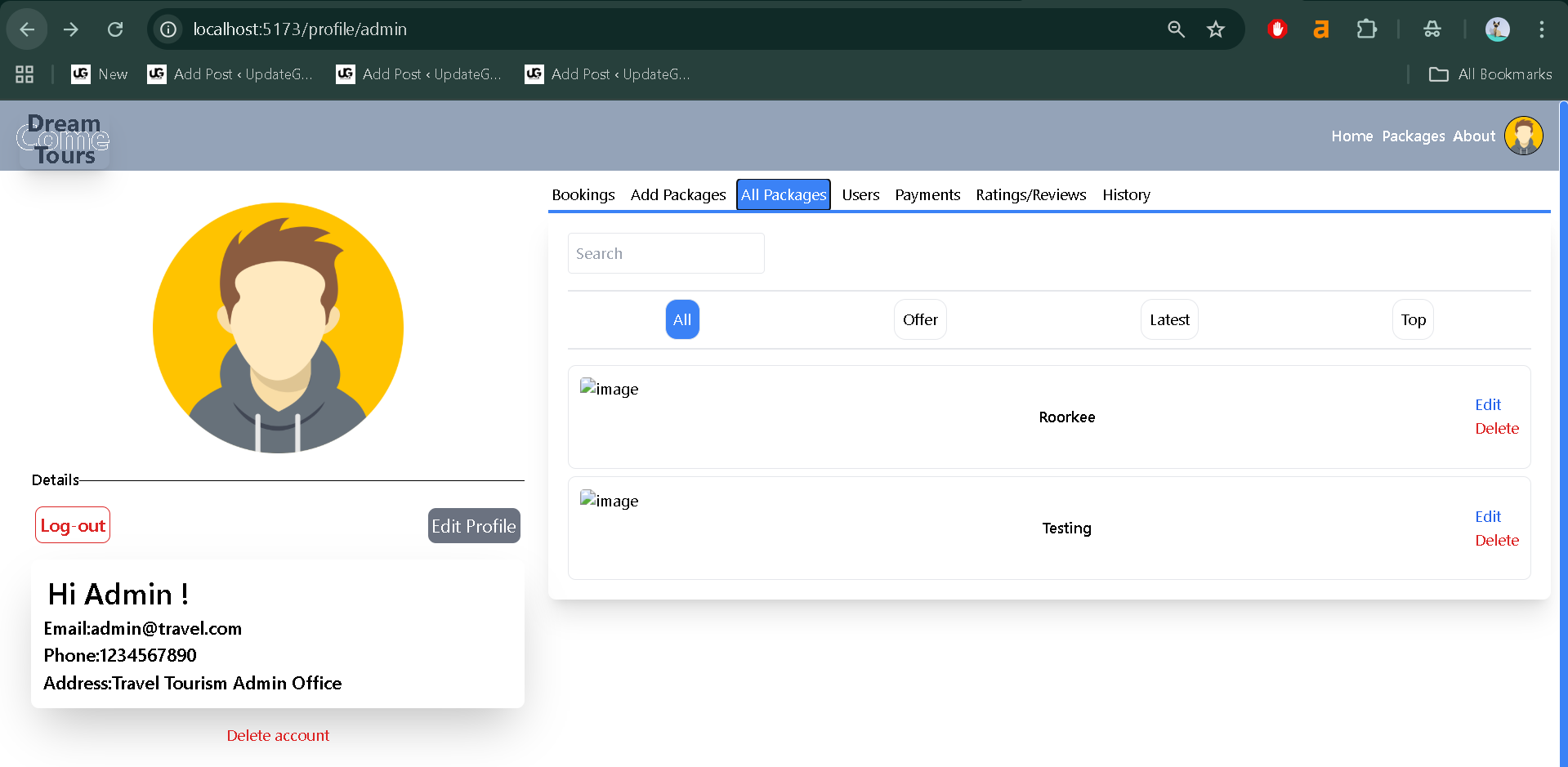This screenshot has width=1568, height=767.
Task: Open the Ratings/Reviews tab
Action: click(1030, 194)
